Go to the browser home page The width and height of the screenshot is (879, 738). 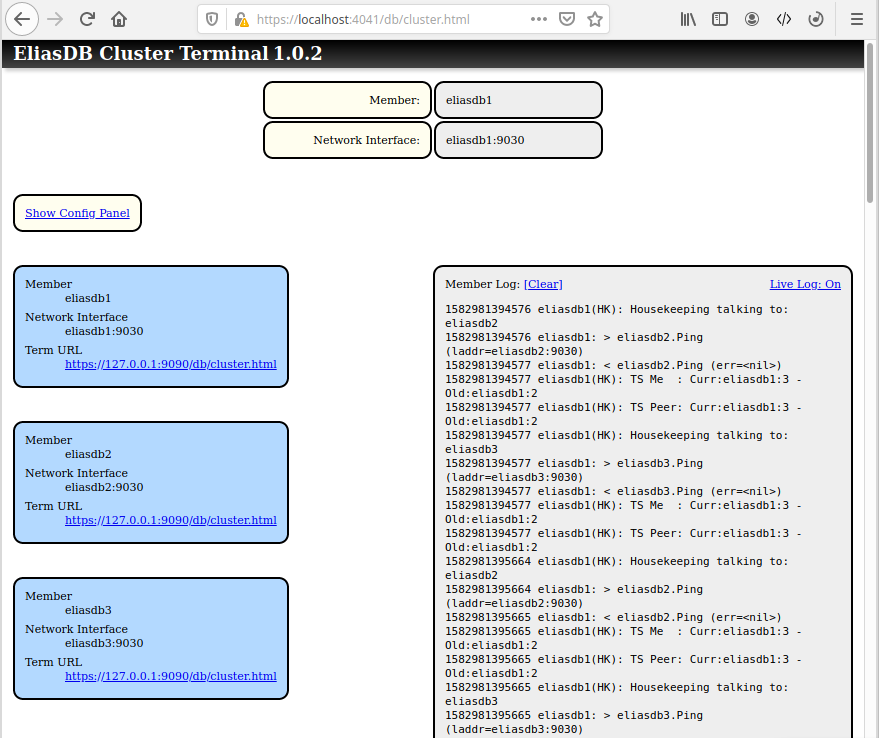click(x=119, y=19)
